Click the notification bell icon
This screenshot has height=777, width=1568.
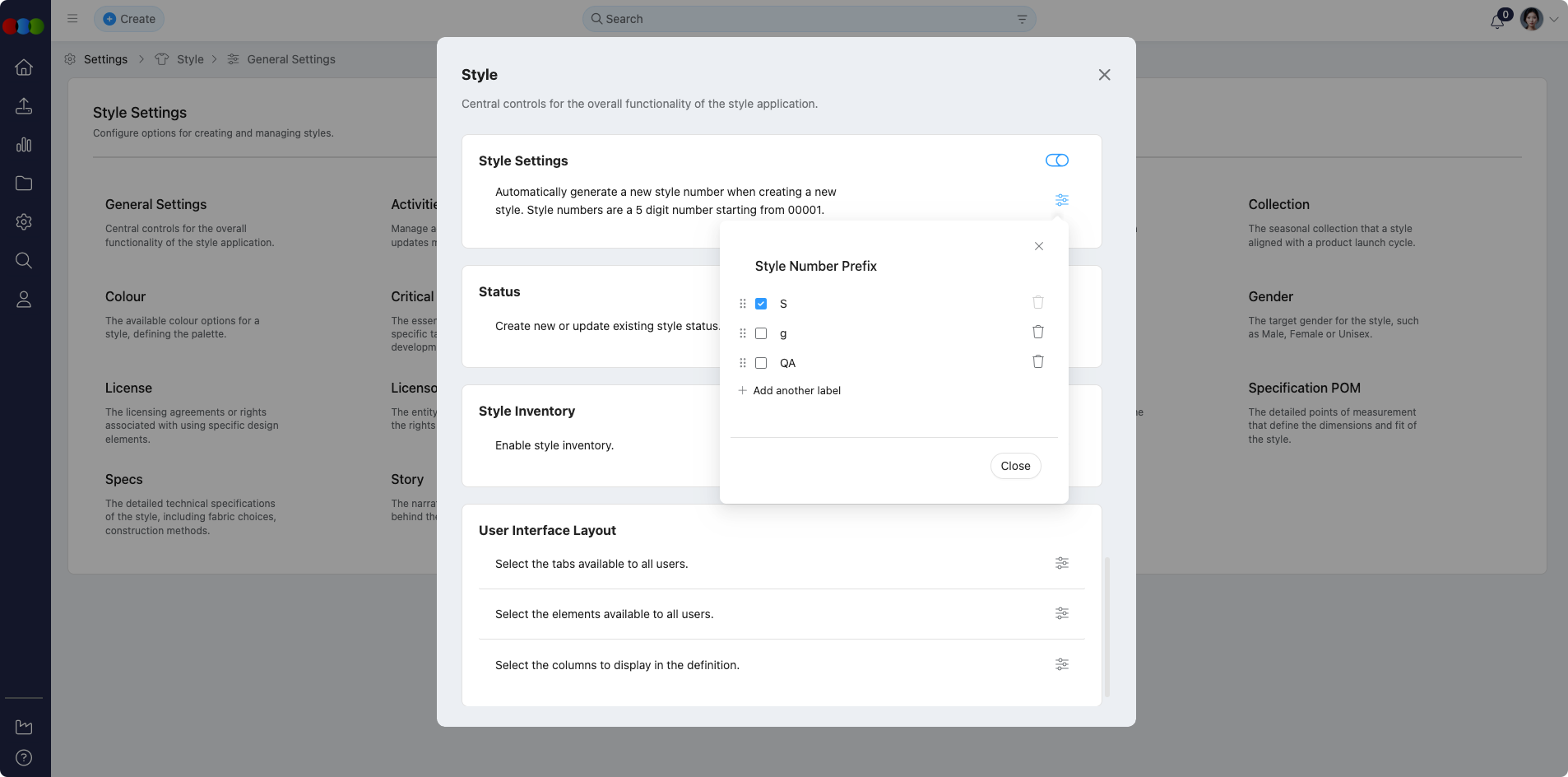click(x=1496, y=21)
